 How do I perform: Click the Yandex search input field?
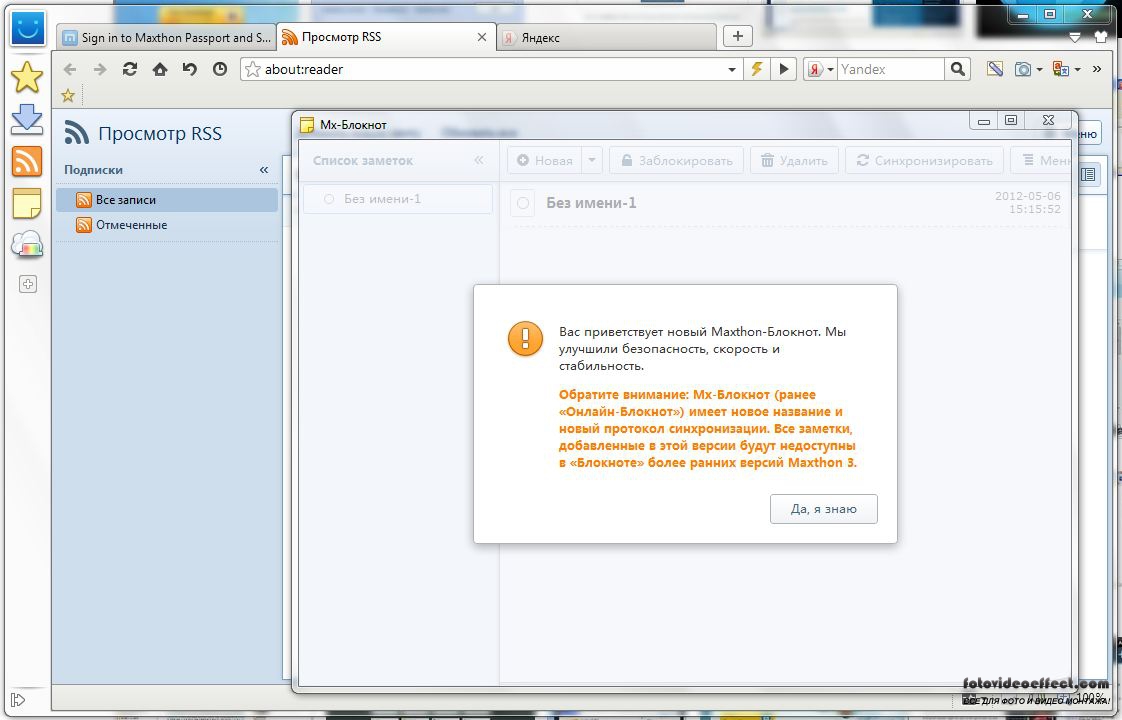coord(890,69)
